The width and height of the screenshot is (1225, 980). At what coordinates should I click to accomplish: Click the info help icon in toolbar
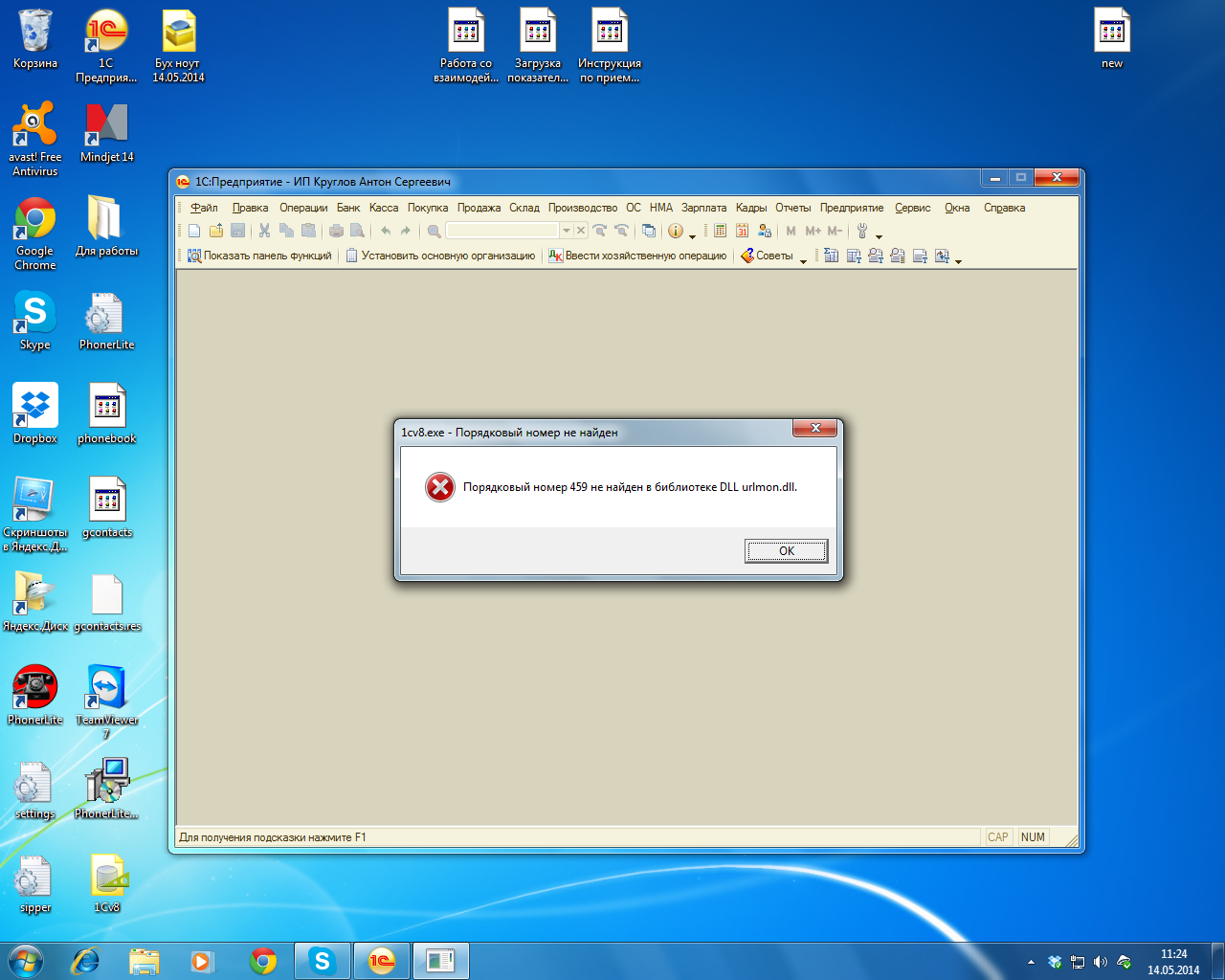(x=676, y=231)
